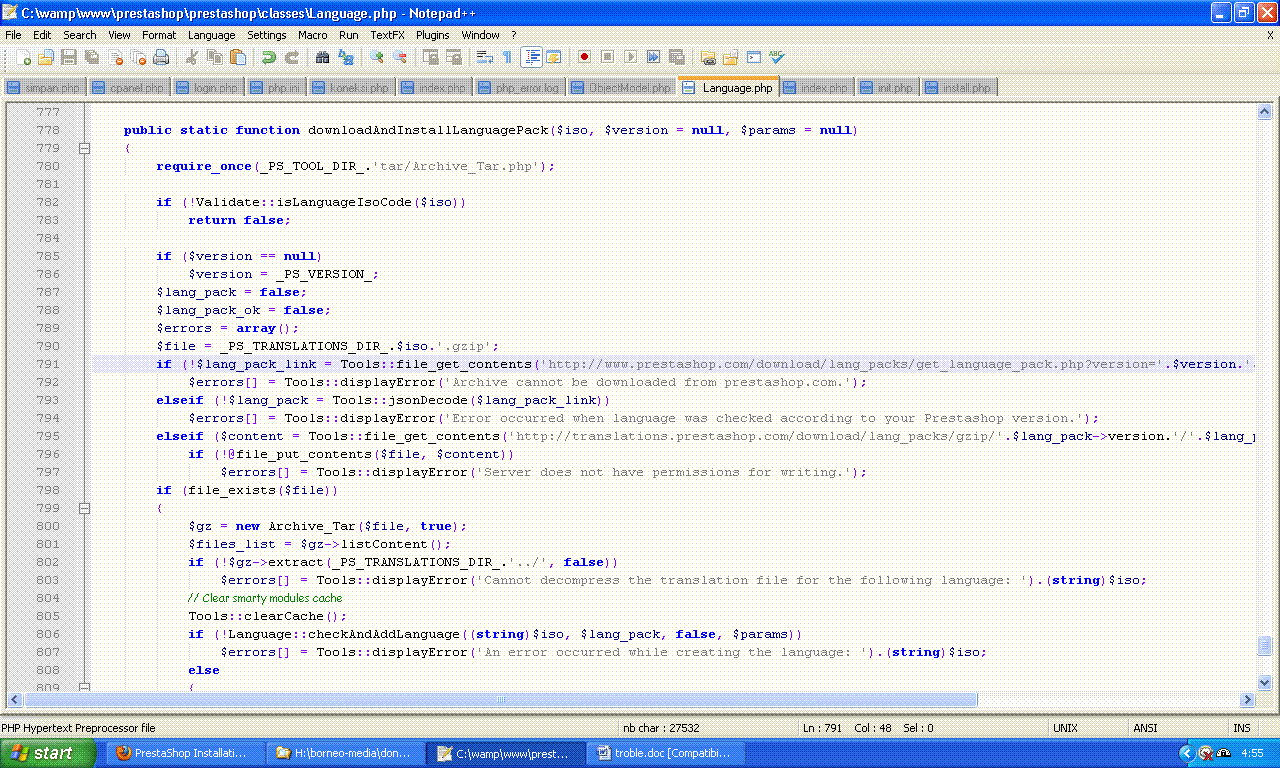Viewport: 1280px width, 768px height.
Task: Collapse the fold marker at line 799
Action: [x=85, y=508]
